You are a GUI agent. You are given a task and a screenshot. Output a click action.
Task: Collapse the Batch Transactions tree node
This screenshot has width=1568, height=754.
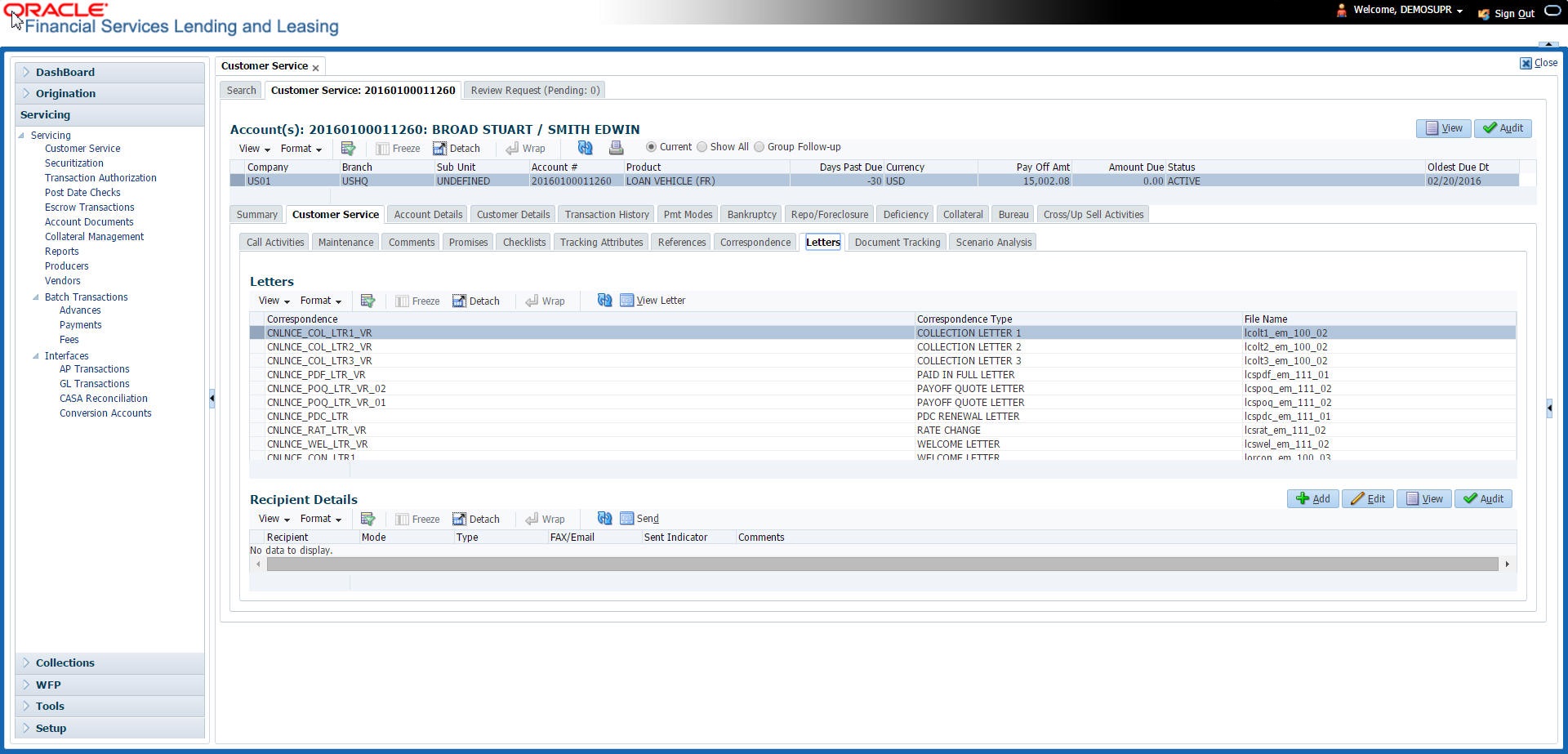(36, 297)
